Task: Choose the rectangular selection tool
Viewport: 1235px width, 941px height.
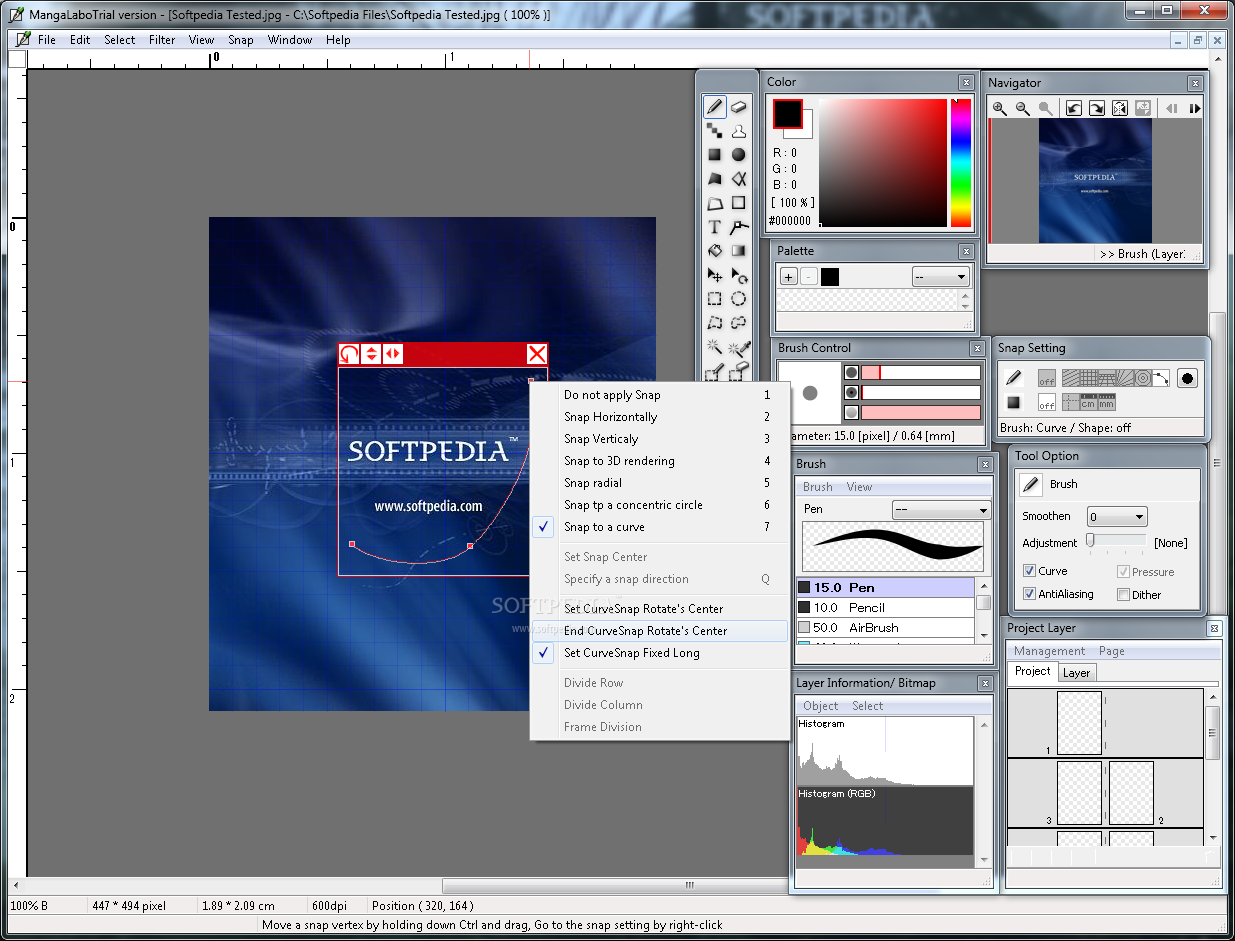Action: pyautogui.click(x=715, y=299)
